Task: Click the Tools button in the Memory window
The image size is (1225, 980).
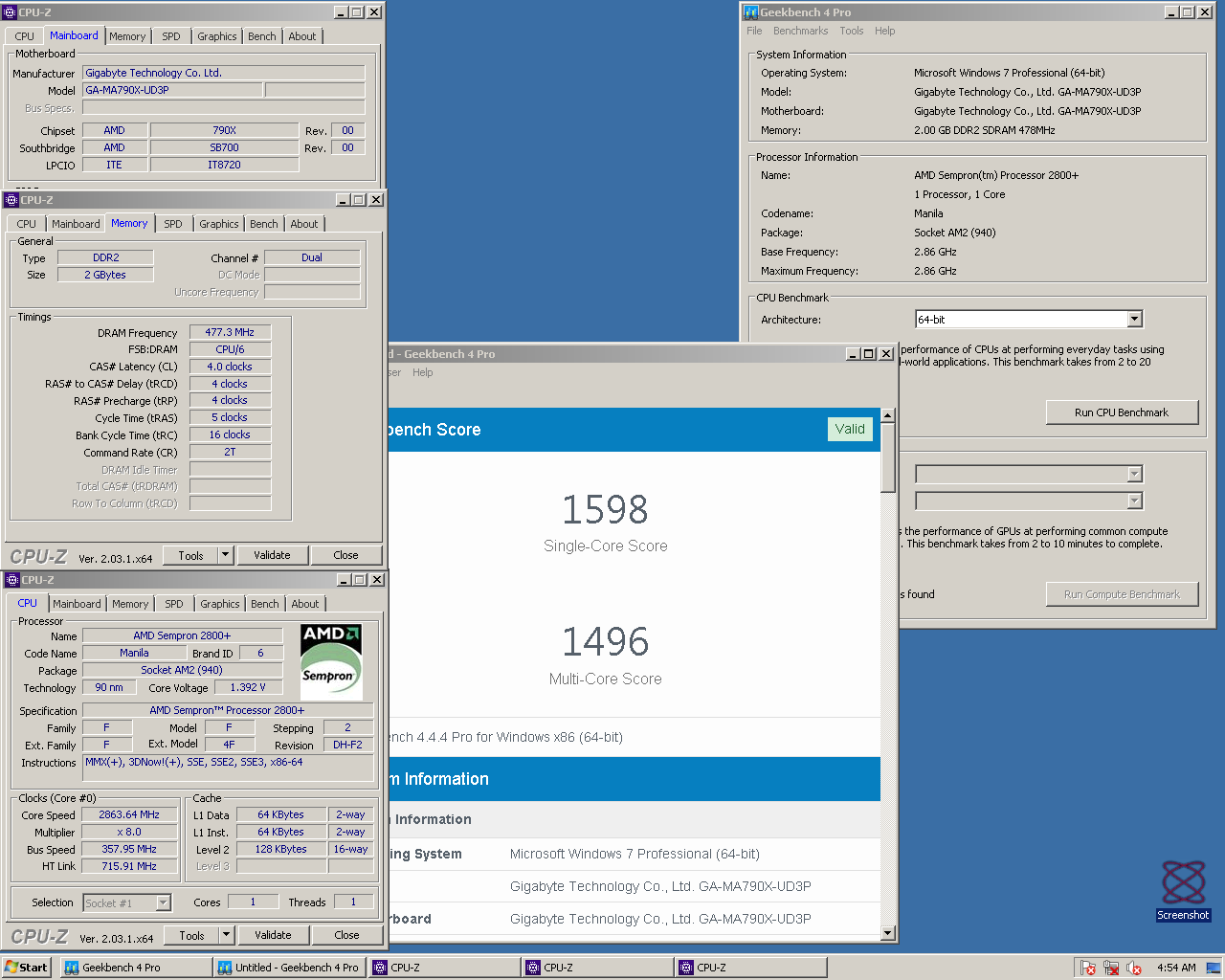Action: [x=190, y=555]
